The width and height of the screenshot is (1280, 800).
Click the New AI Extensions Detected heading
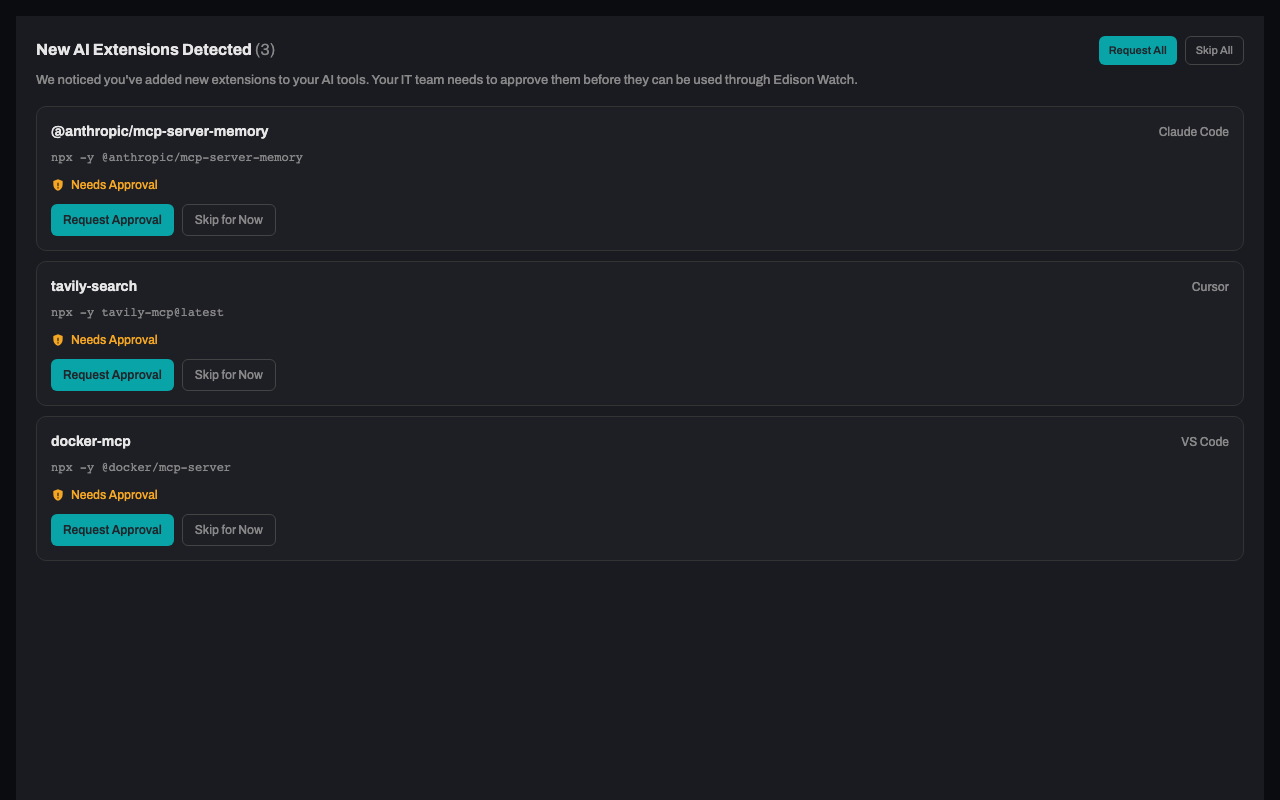click(143, 49)
